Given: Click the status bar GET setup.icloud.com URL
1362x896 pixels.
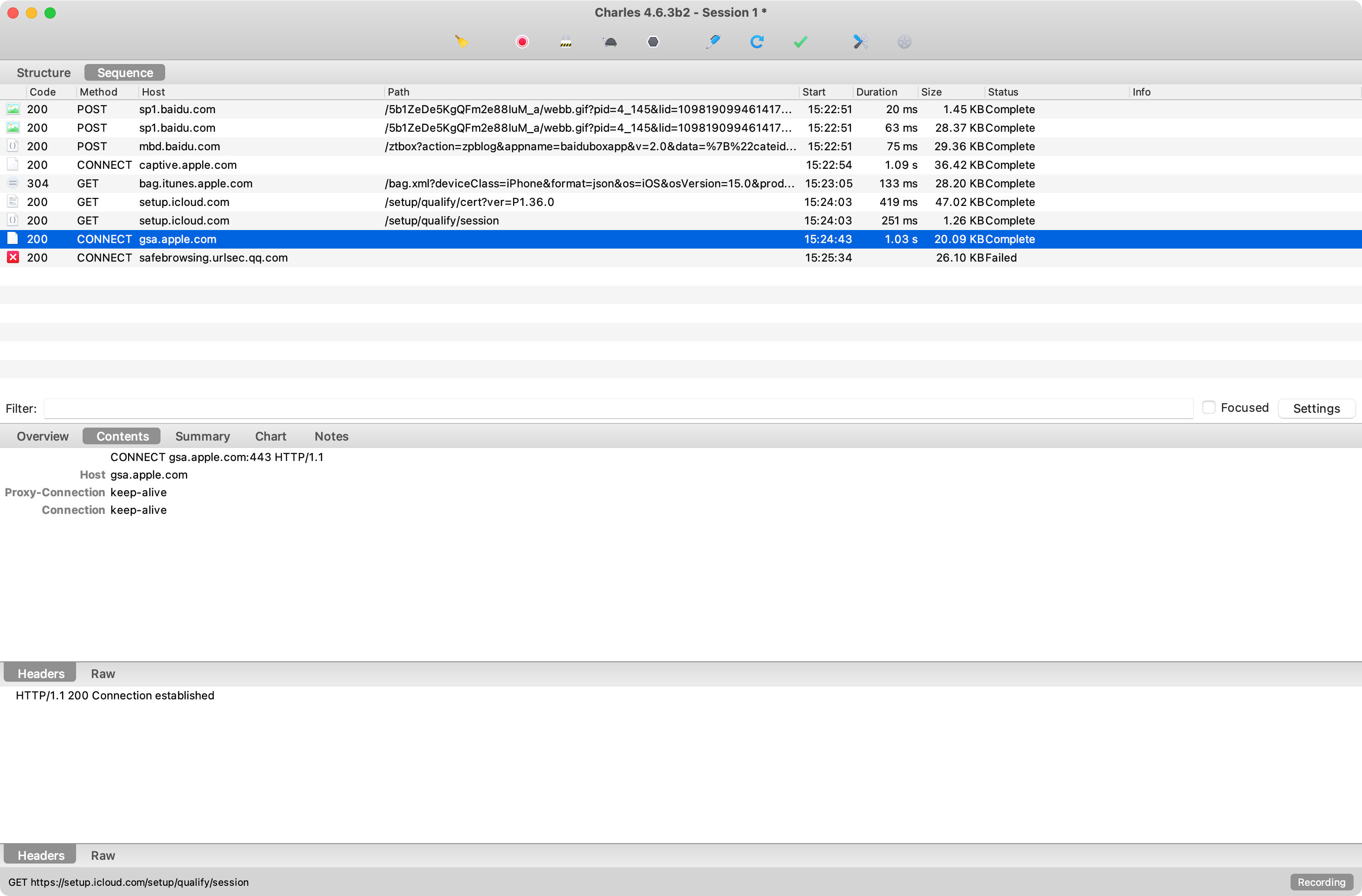Looking at the screenshot, I should coord(129,882).
